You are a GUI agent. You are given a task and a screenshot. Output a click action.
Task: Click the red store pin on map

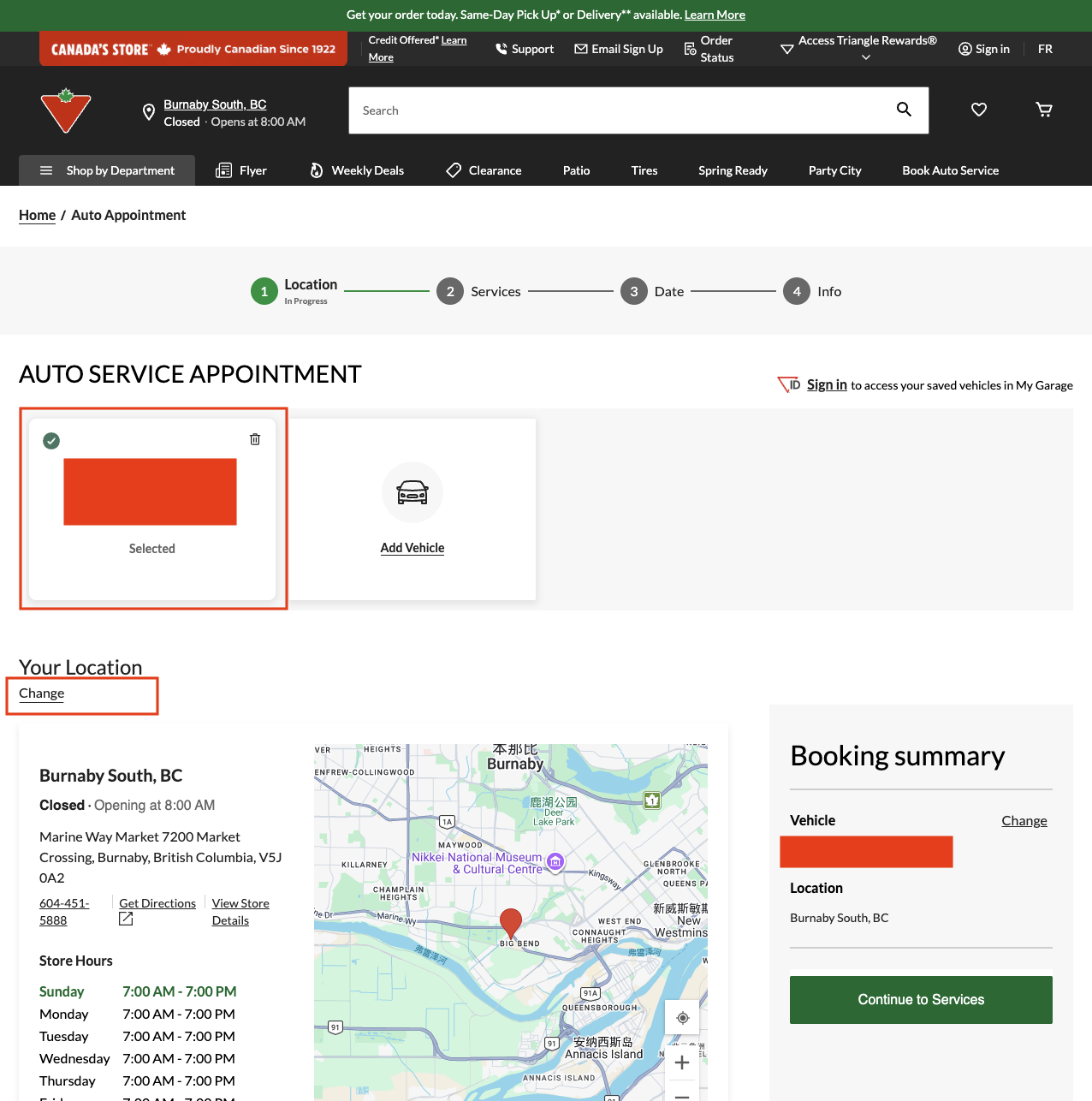pyautogui.click(x=511, y=923)
